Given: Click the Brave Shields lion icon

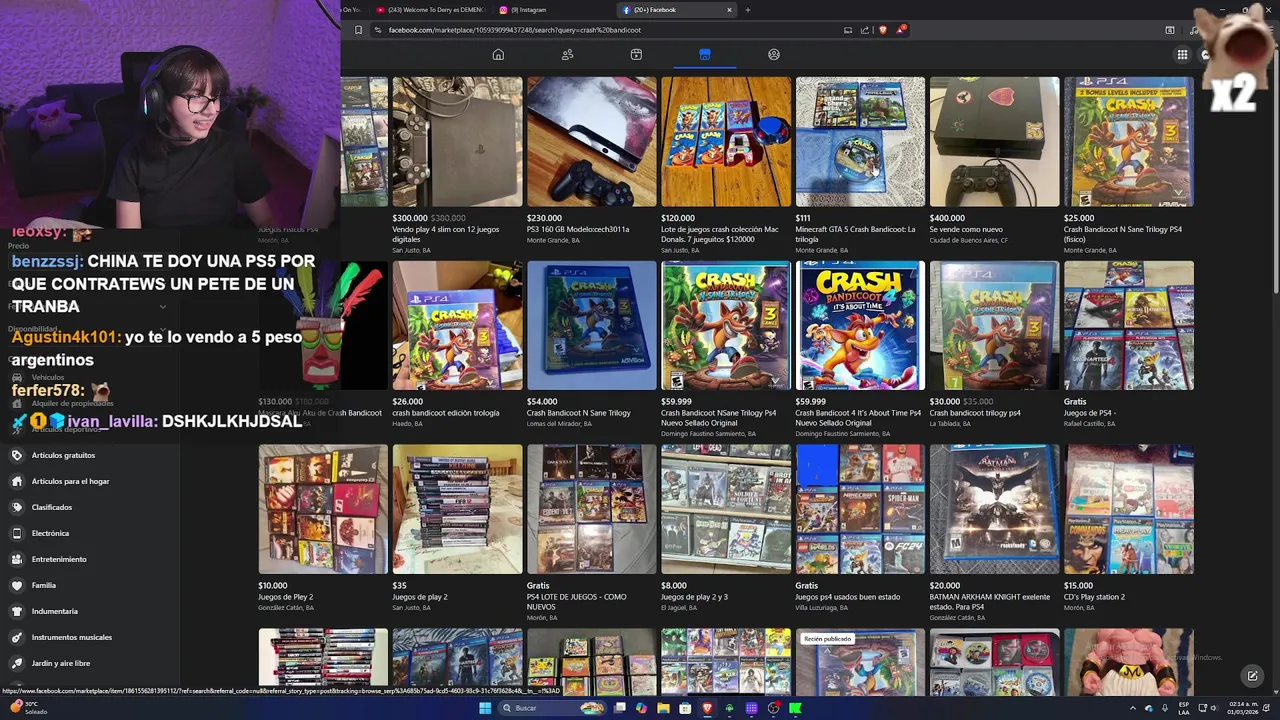Looking at the screenshot, I should pyautogui.click(x=882, y=30).
